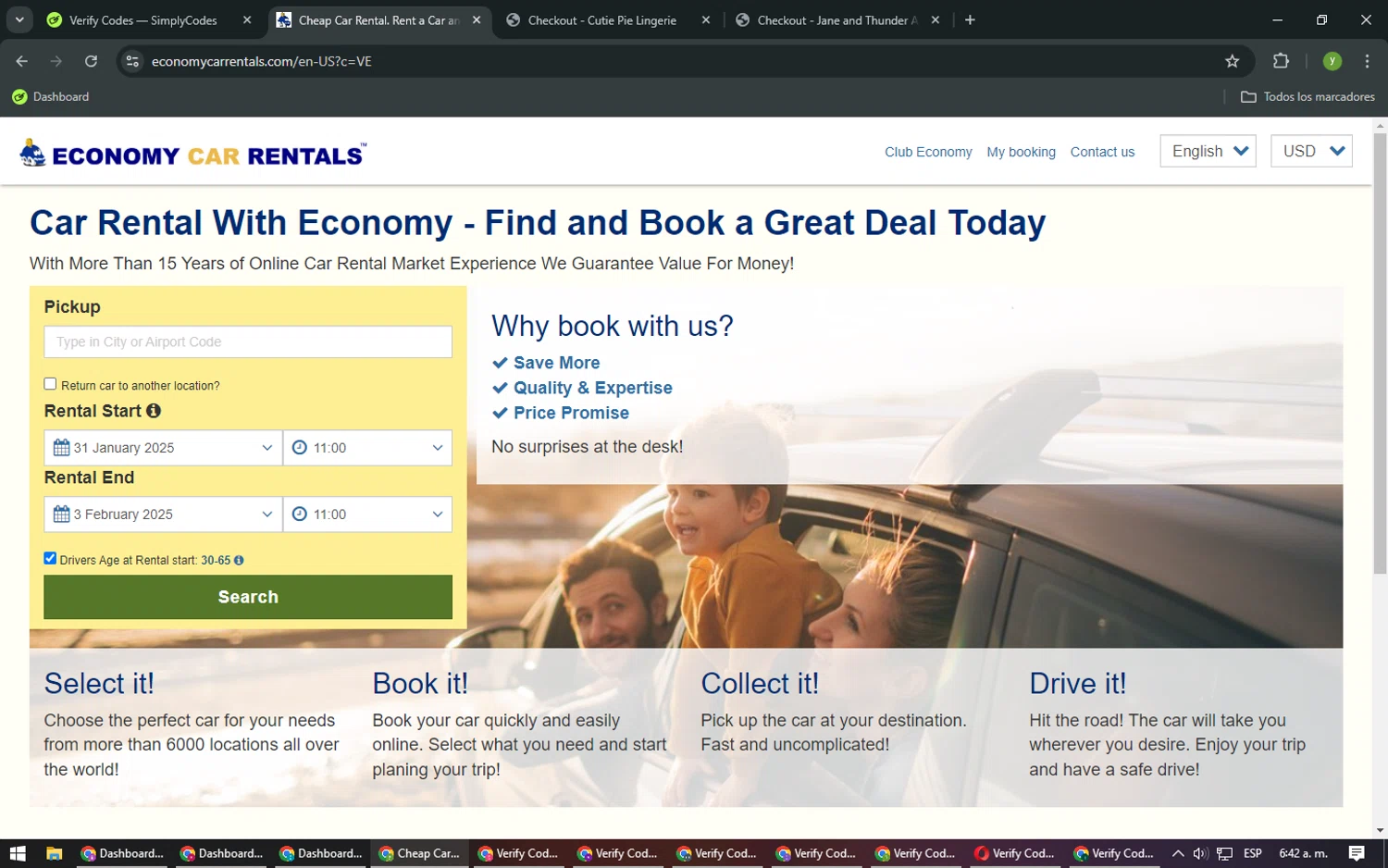Open the Club Economy link
This screenshot has height=868, width=1388.
(x=928, y=152)
